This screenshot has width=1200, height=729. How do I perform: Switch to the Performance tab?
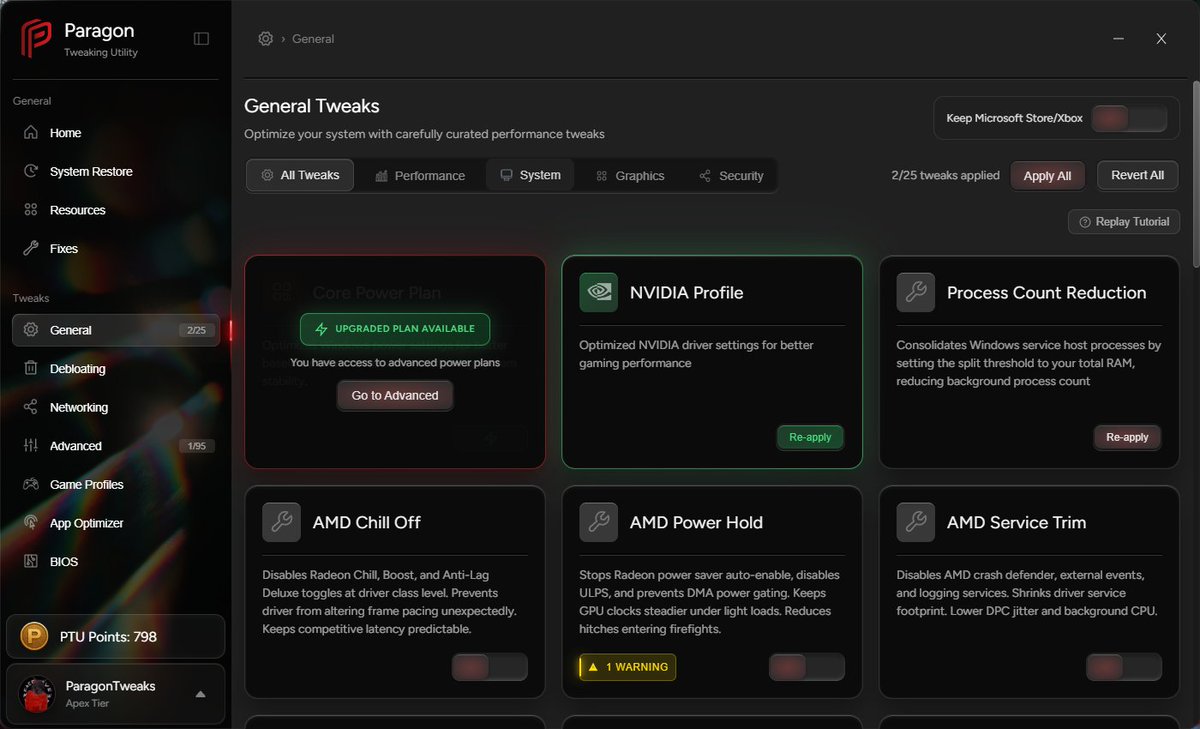(x=420, y=175)
